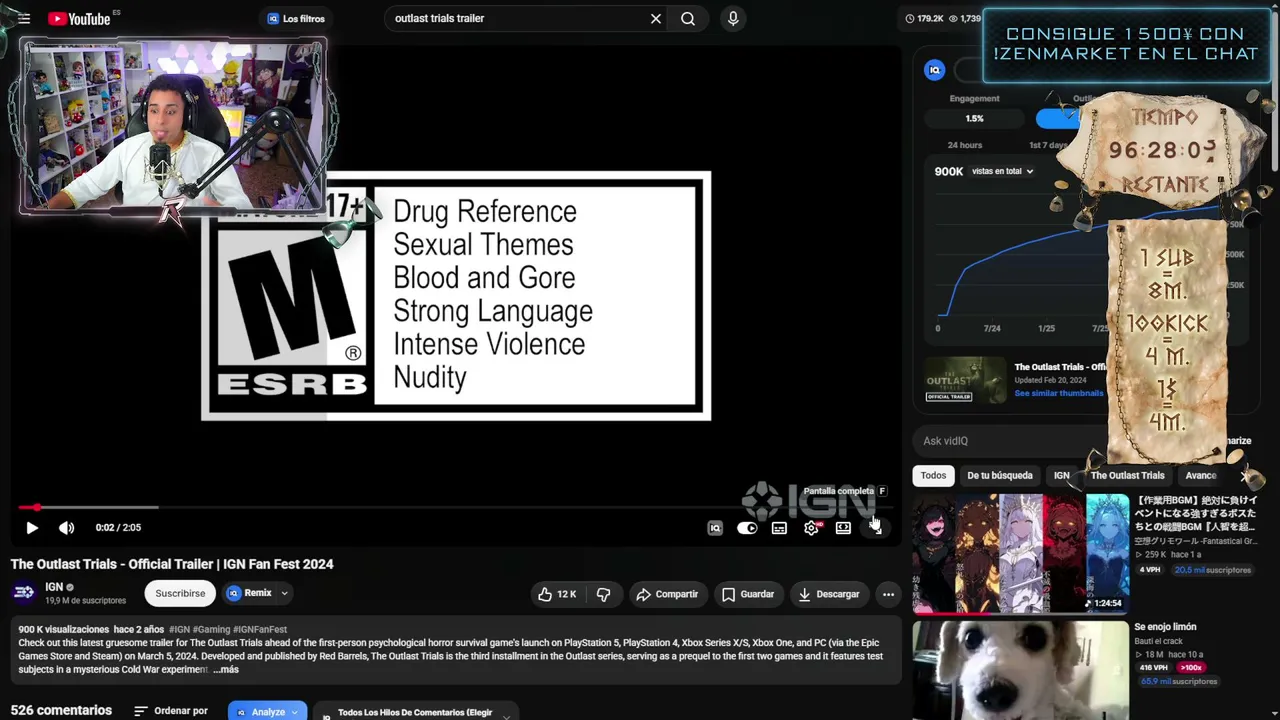Expand the Remix dropdown arrow

point(284,593)
